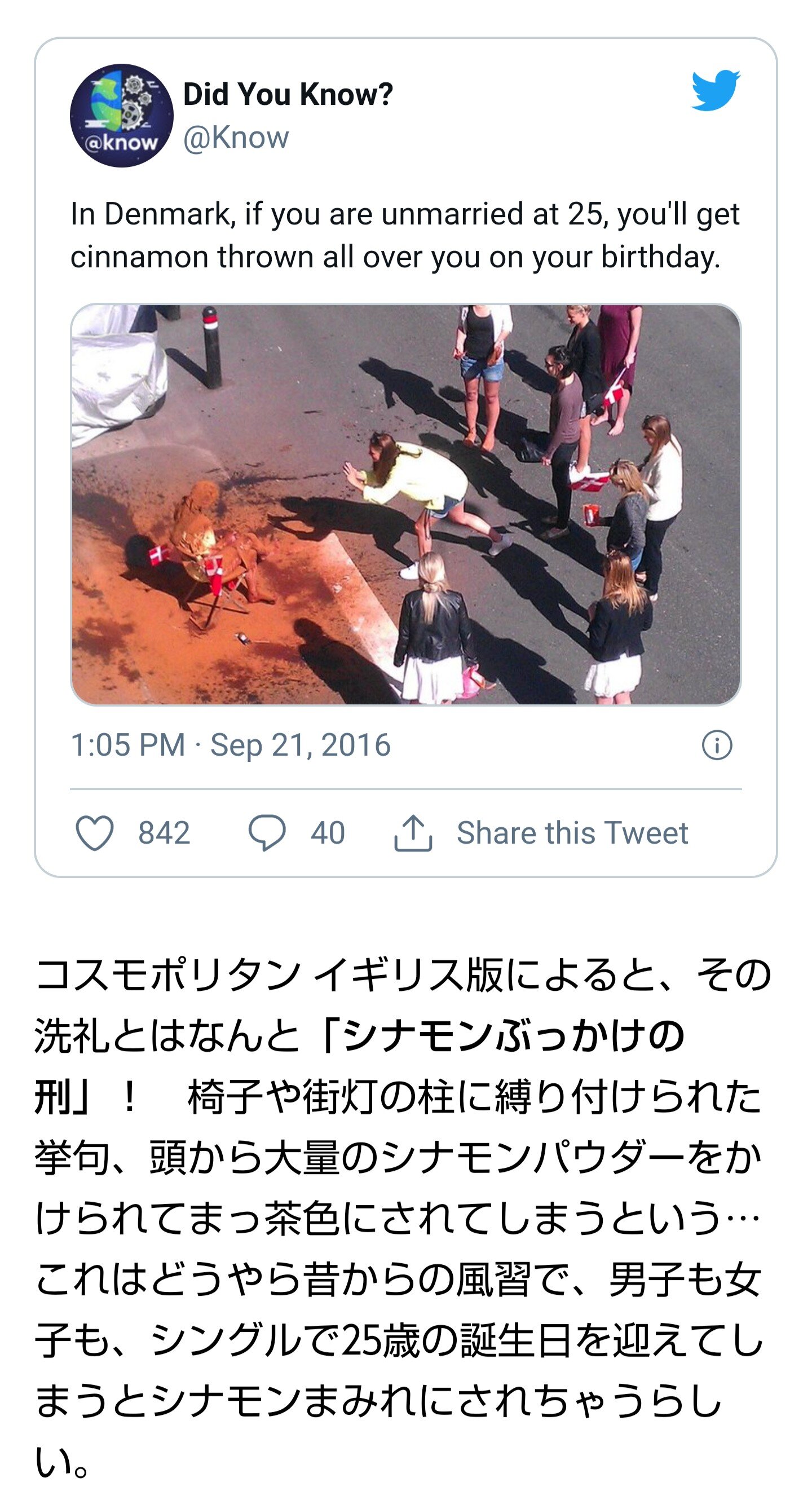Click the Did You Know? account name

coord(288,94)
